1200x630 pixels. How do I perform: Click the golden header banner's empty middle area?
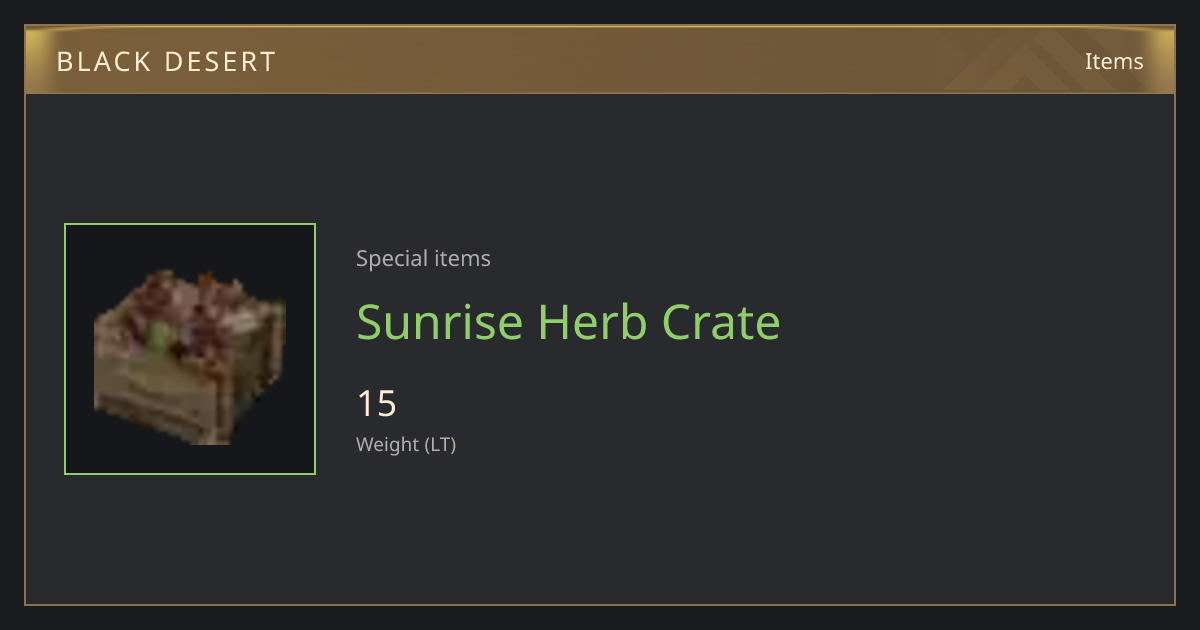[x=650, y=61]
